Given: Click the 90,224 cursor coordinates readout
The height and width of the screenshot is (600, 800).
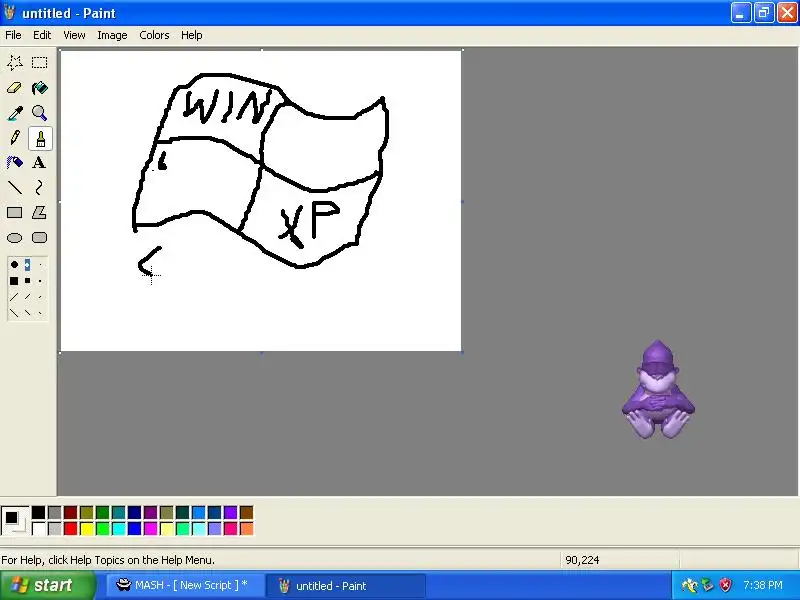Looking at the screenshot, I should (x=582, y=560).
